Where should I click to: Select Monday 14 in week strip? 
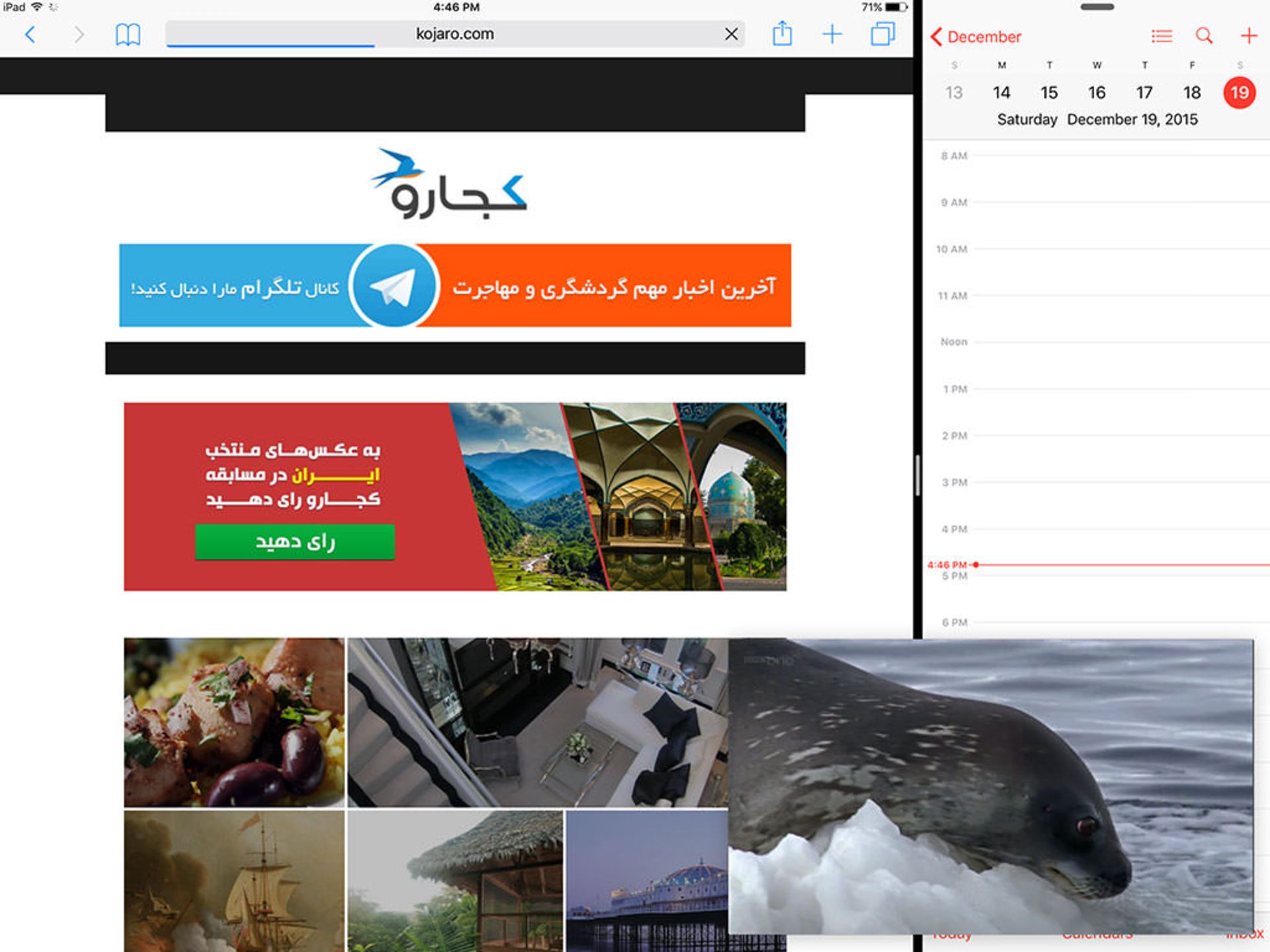pos(1001,93)
